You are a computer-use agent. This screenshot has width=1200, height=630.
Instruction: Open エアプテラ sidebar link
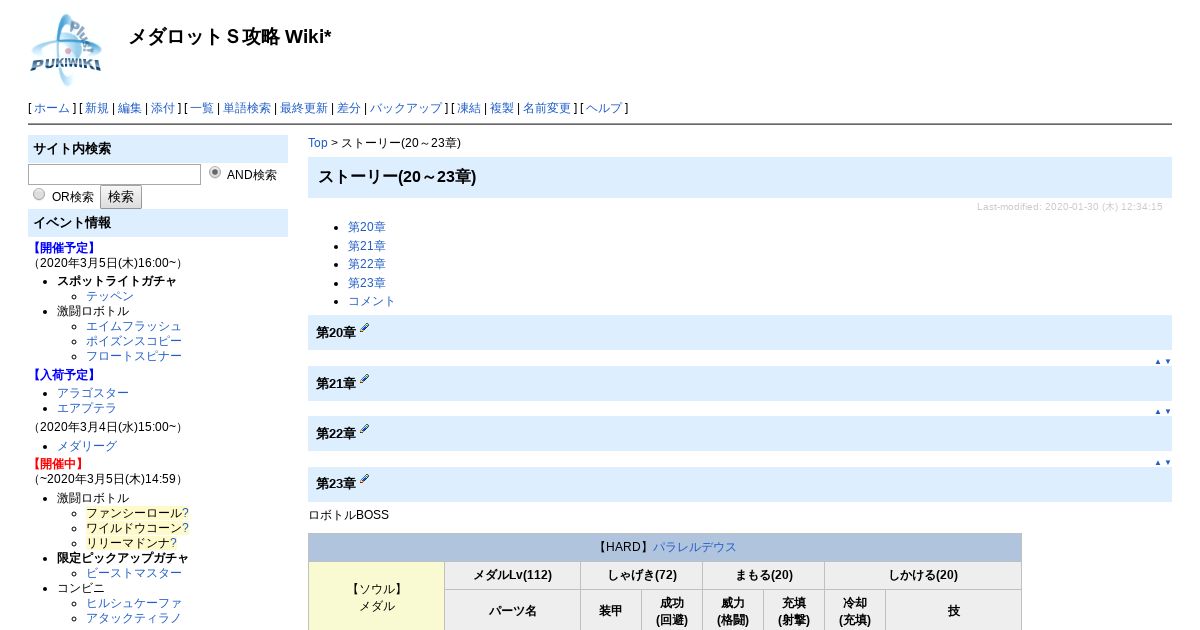click(x=87, y=408)
